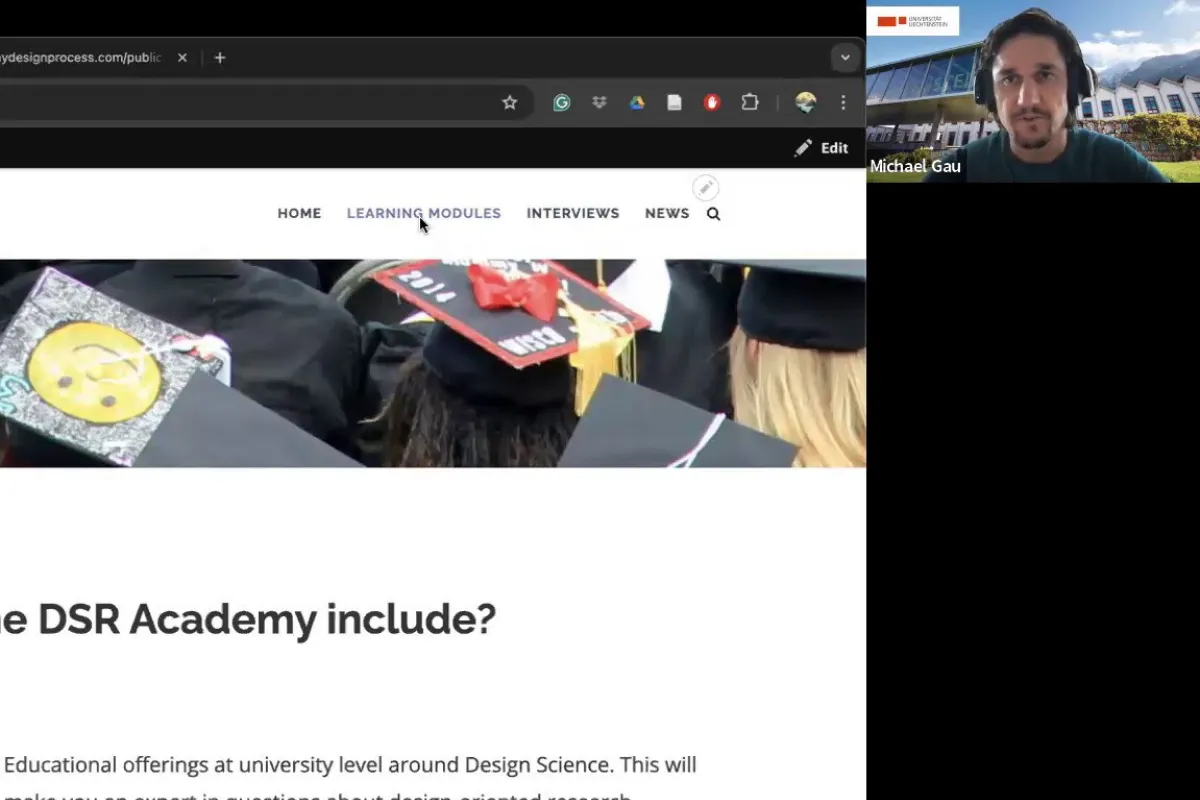The width and height of the screenshot is (1200, 800).
Task: Open the Grammarly extension
Action: pyautogui.click(x=561, y=102)
